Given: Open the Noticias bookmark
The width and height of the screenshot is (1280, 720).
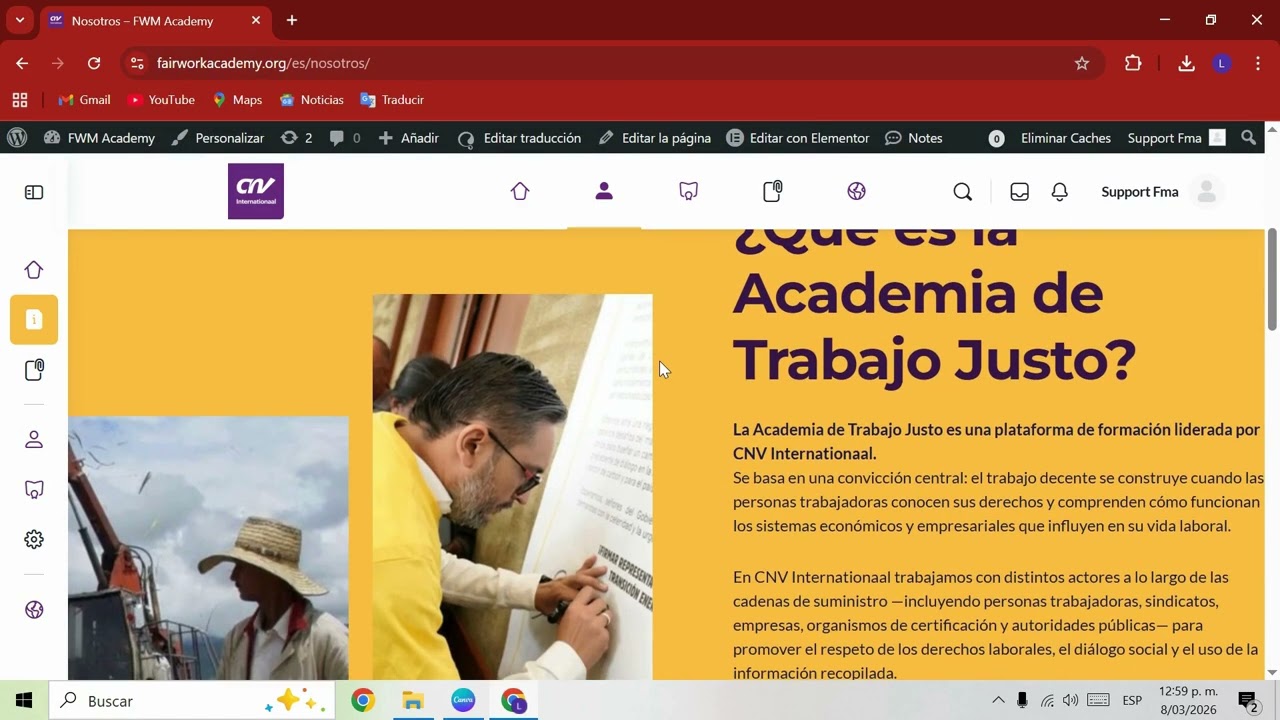Looking at the screenshot, I should pos(311,100).
